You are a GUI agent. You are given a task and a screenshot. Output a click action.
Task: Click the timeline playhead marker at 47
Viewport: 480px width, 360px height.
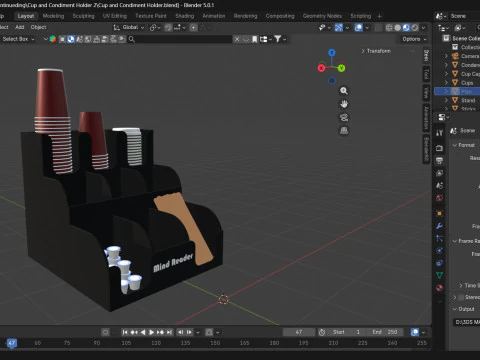[x=12, y=343]
